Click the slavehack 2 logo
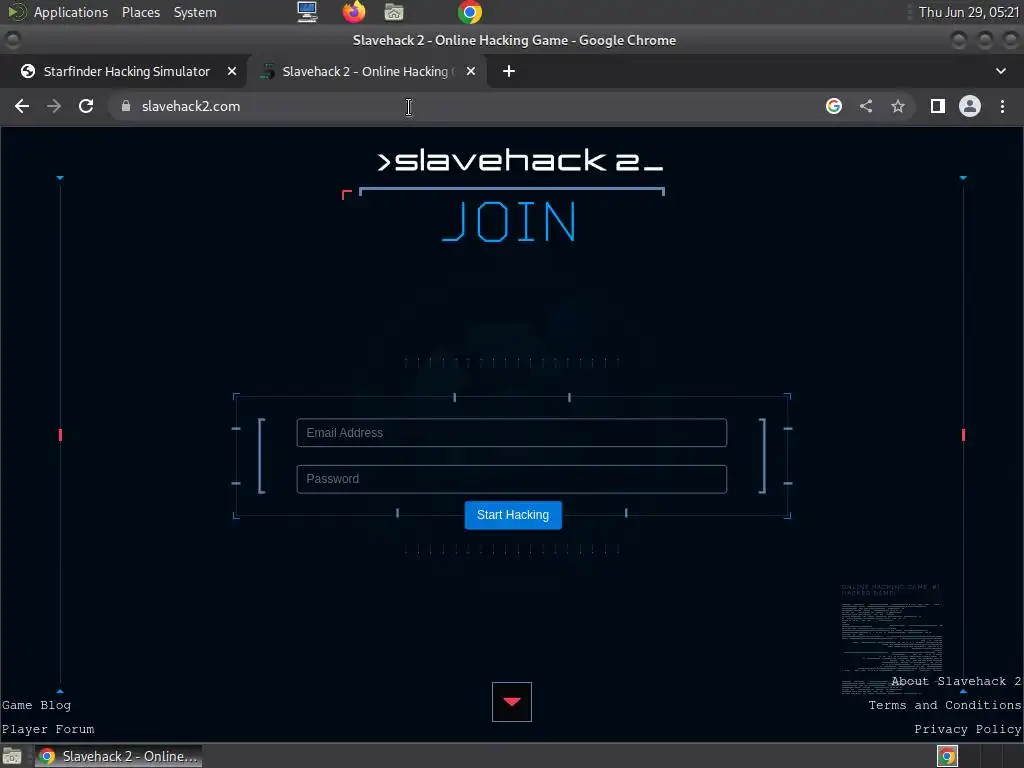The image size is (1024, 768). (x=520, y=161)
